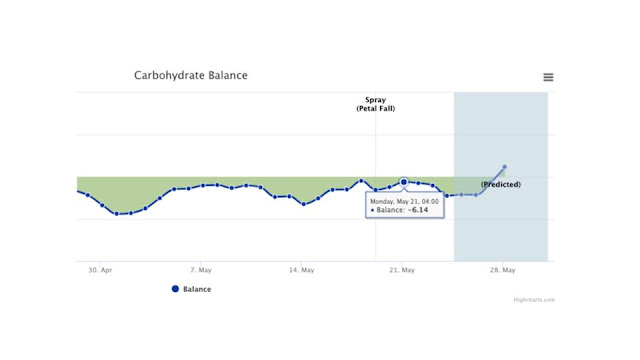640x360 pixels.
Task: Open the Highcharts.com credits link
Action: tap(534, 300)
